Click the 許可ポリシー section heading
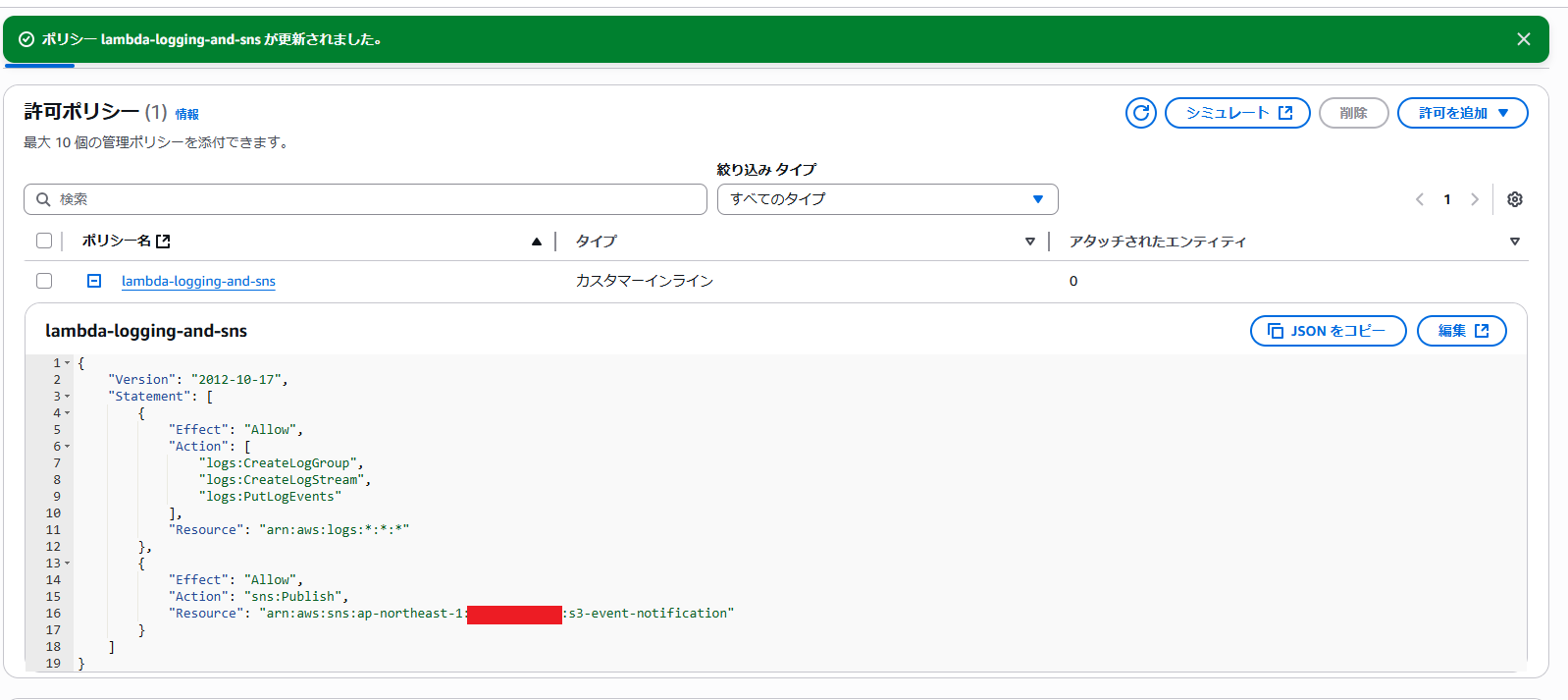 81,112
